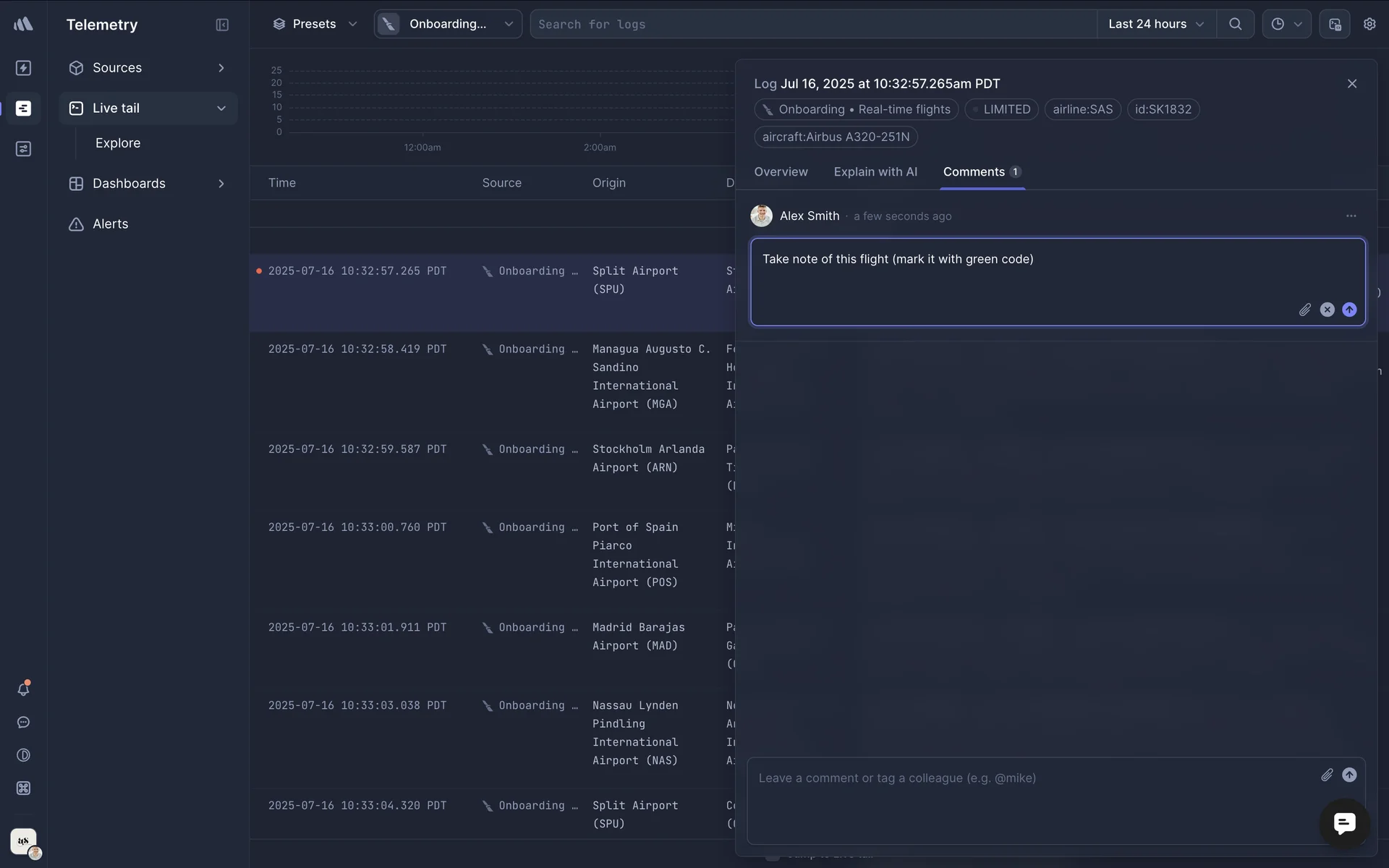Open the comment's three-dot options menu

[x=1351, y=216]
